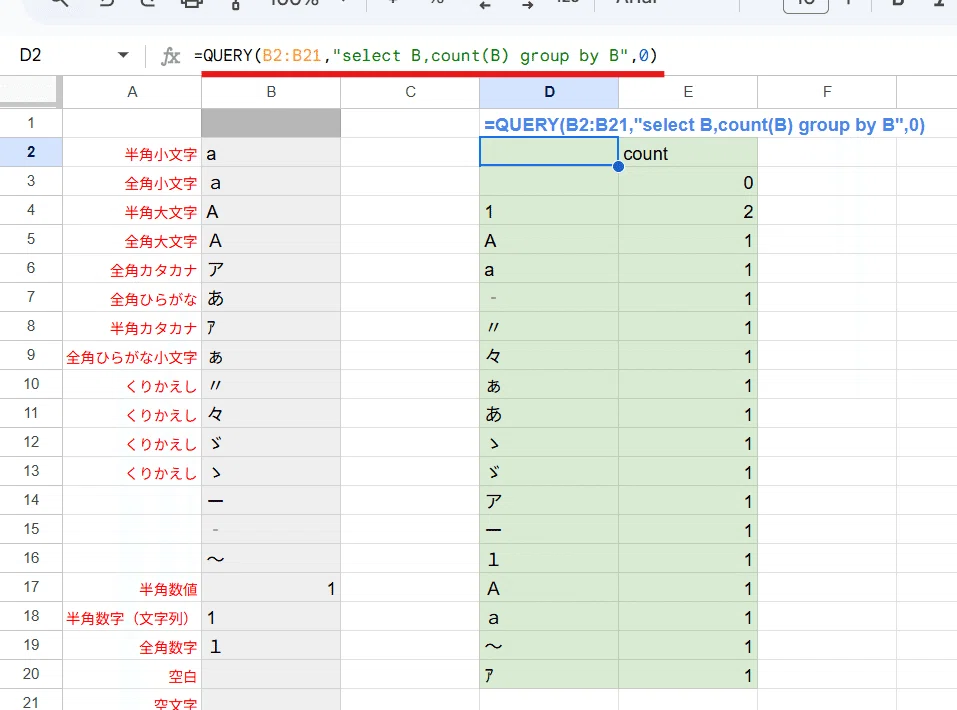Click cell D9 showing "々"
The image size is (957, 710).
point(549,355)
